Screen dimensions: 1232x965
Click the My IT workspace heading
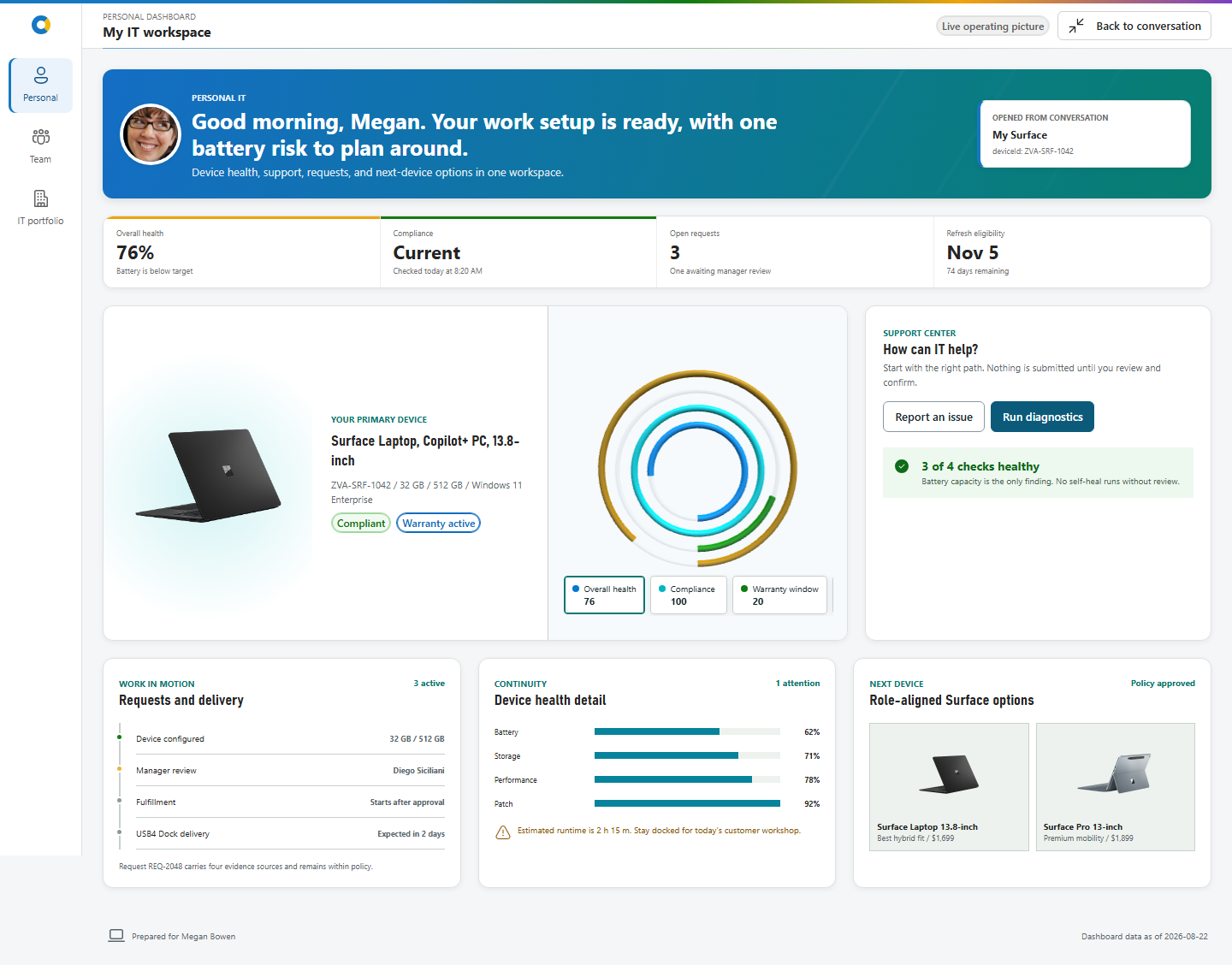pos(157,33)
